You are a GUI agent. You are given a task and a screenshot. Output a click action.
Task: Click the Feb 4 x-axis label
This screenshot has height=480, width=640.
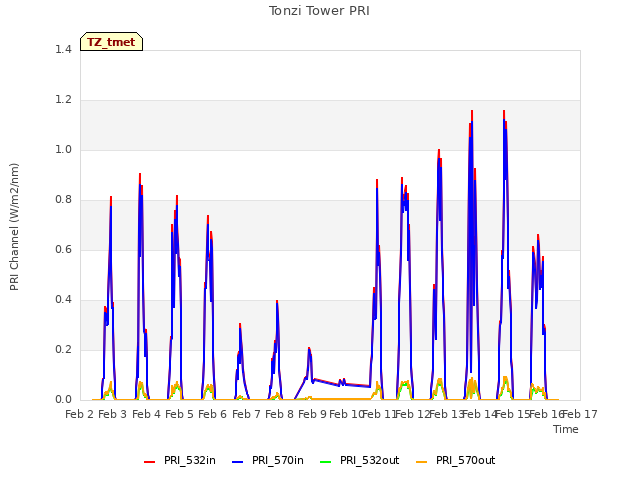146,414
